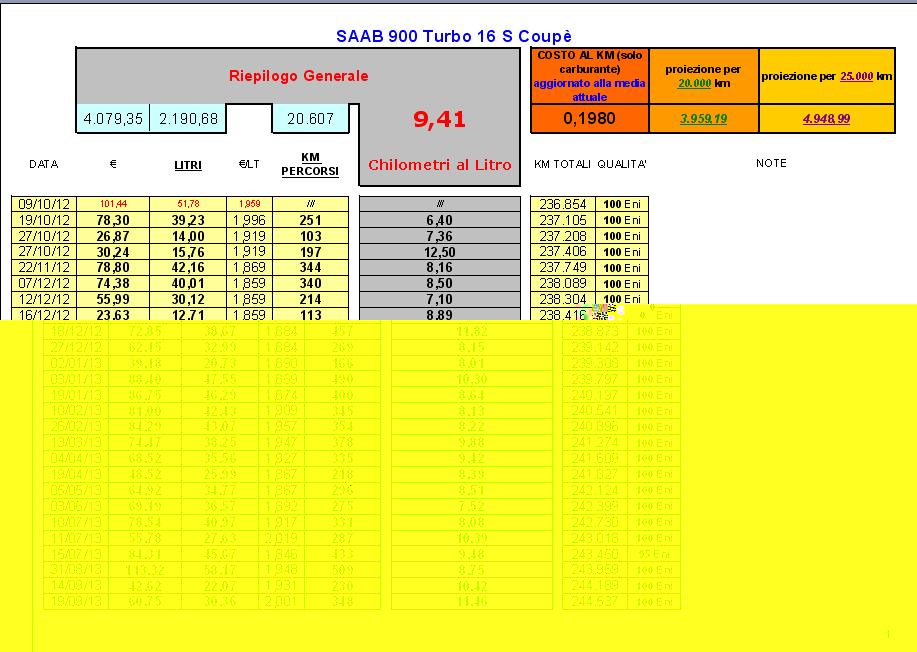
Task: Click the € column header
Action: [113, 164]
